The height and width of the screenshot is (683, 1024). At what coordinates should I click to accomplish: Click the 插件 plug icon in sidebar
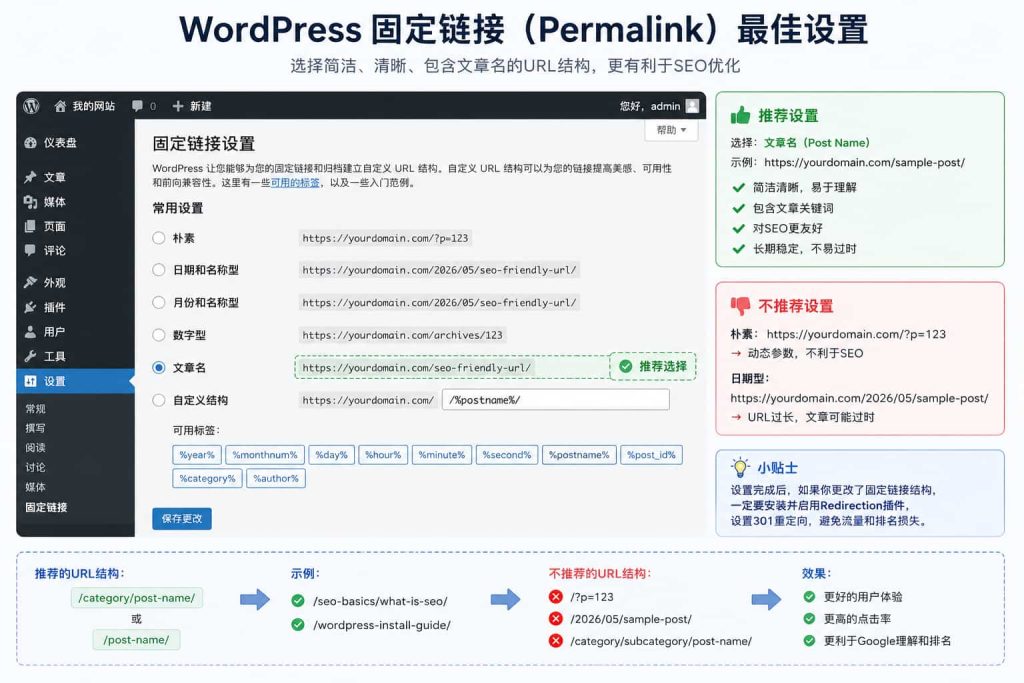pos(30,307)
